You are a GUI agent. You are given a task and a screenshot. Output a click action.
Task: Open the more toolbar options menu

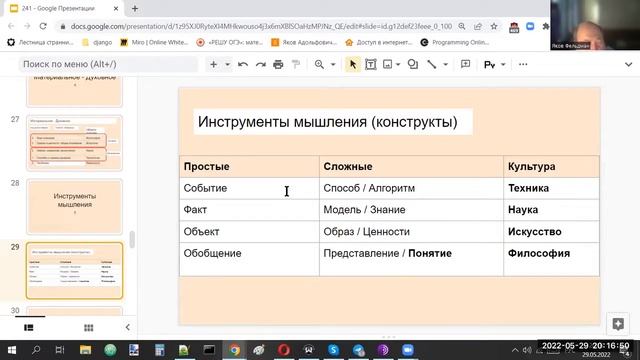point(523,64)
